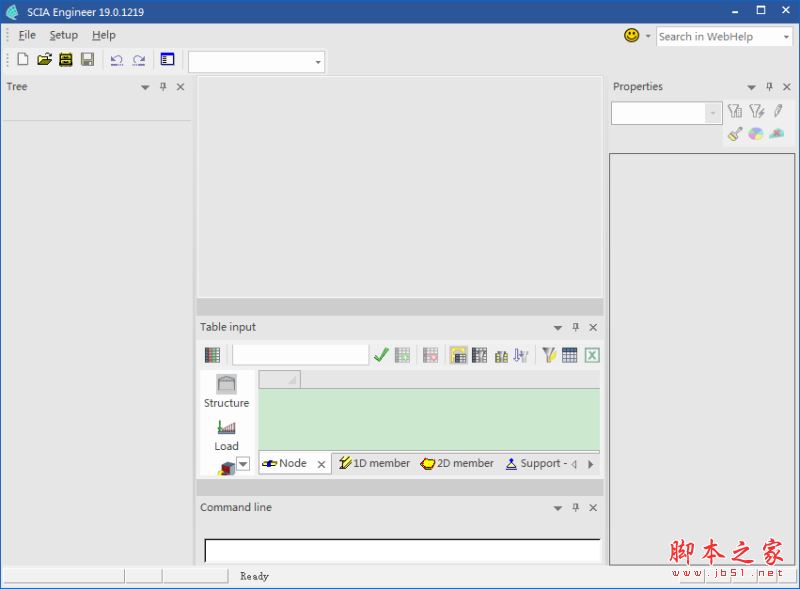Screen dimensions: 800x589
Task: Open the Search in WebHelp dropdown arrow
Action: point(786,37)
